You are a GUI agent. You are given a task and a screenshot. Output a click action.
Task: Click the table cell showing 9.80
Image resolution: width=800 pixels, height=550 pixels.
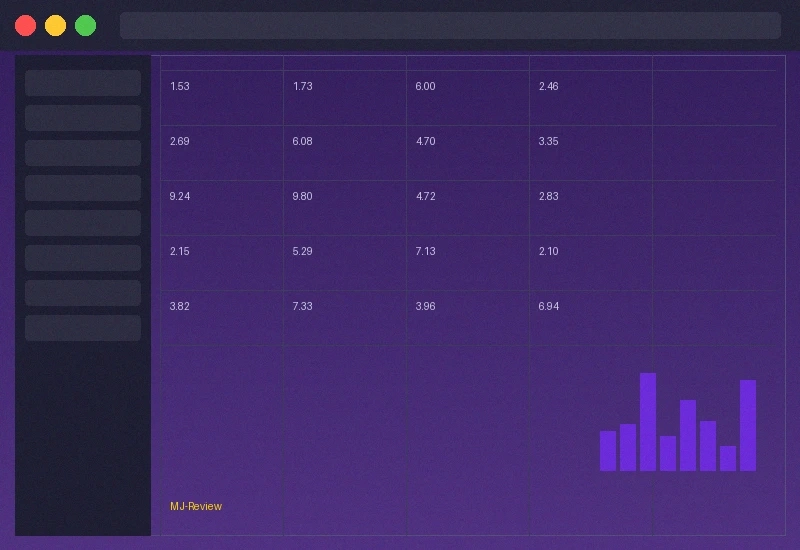[x=303, y=197]
